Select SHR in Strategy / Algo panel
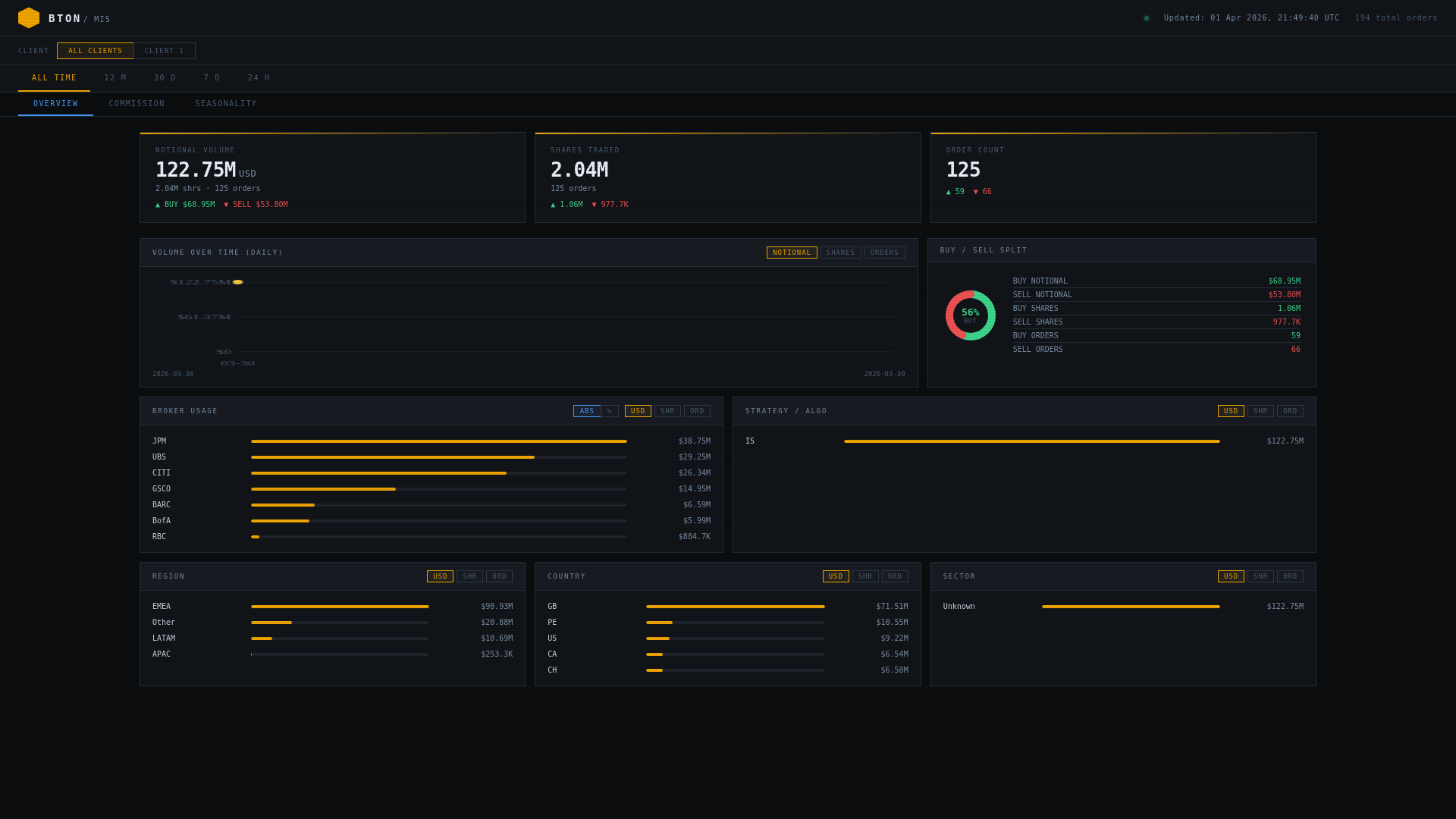This screenshot has height=819, width=1456. coord(1260,411)
